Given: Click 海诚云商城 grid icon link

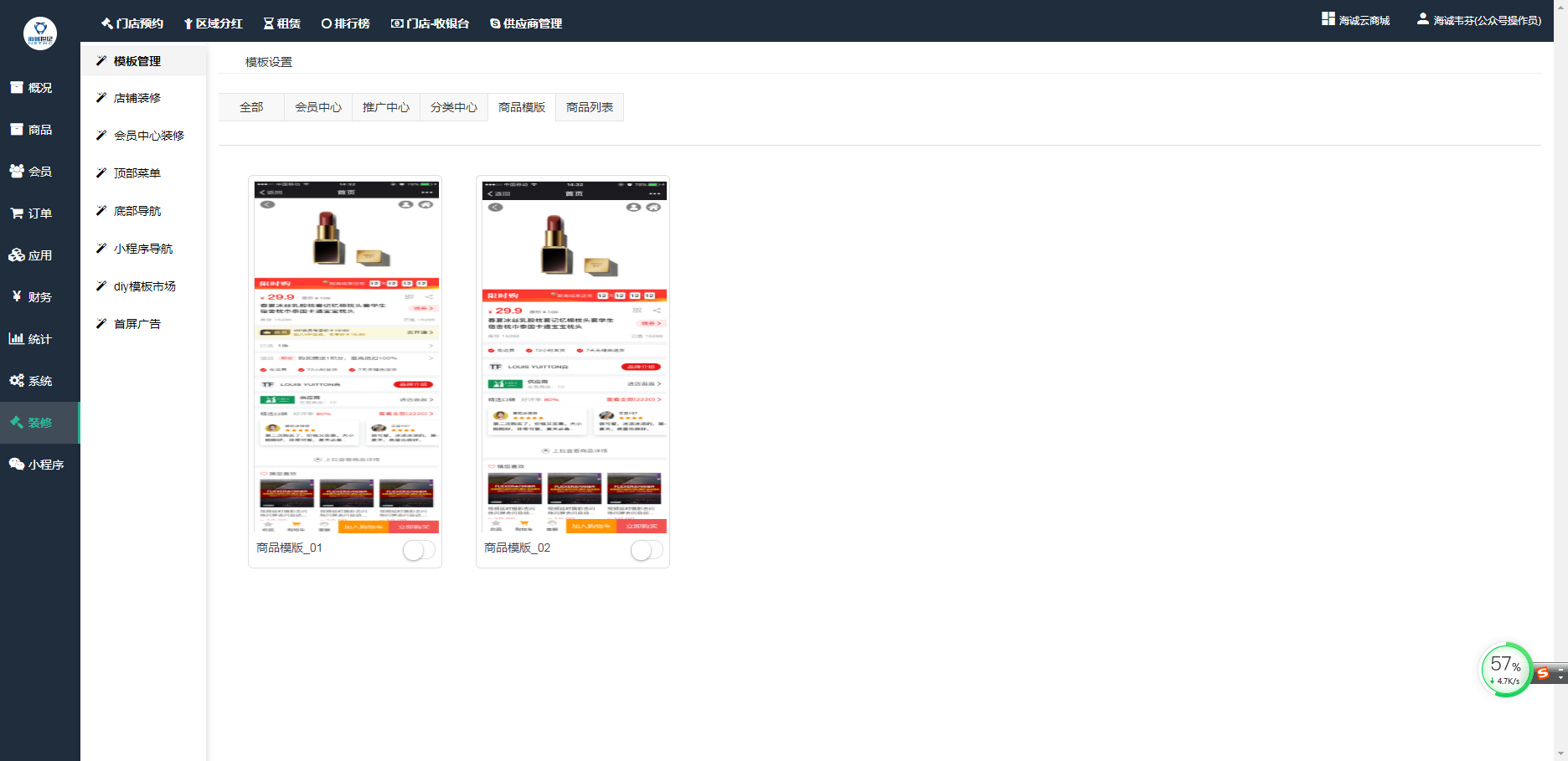Looking at the screenshot, I should (1355, 20).
